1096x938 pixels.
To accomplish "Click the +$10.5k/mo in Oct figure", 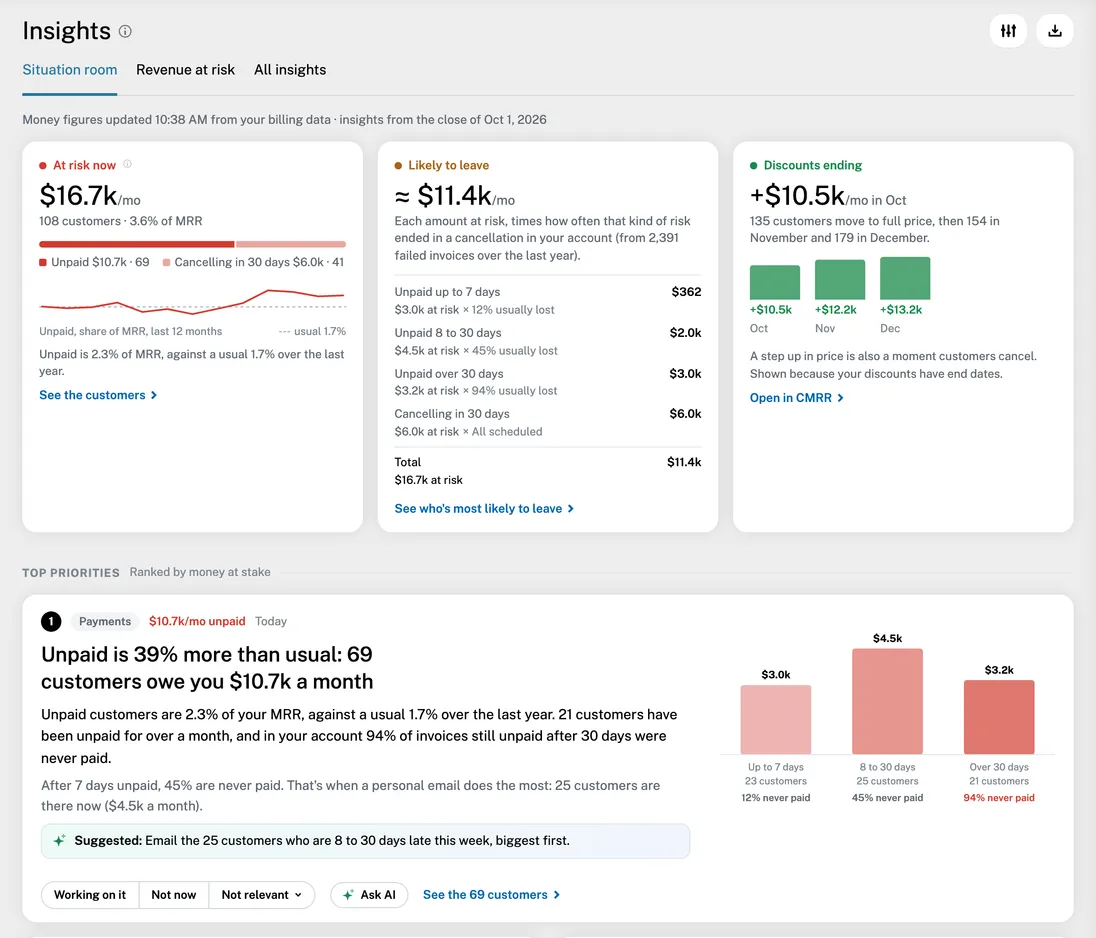I will (x=828, y=196).
